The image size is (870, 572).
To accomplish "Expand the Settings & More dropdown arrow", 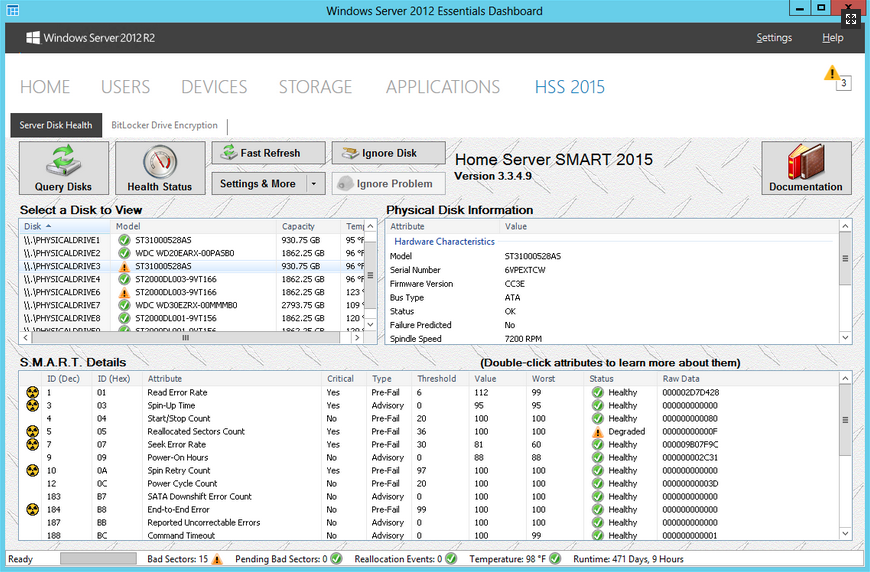I will pos(314,184).
